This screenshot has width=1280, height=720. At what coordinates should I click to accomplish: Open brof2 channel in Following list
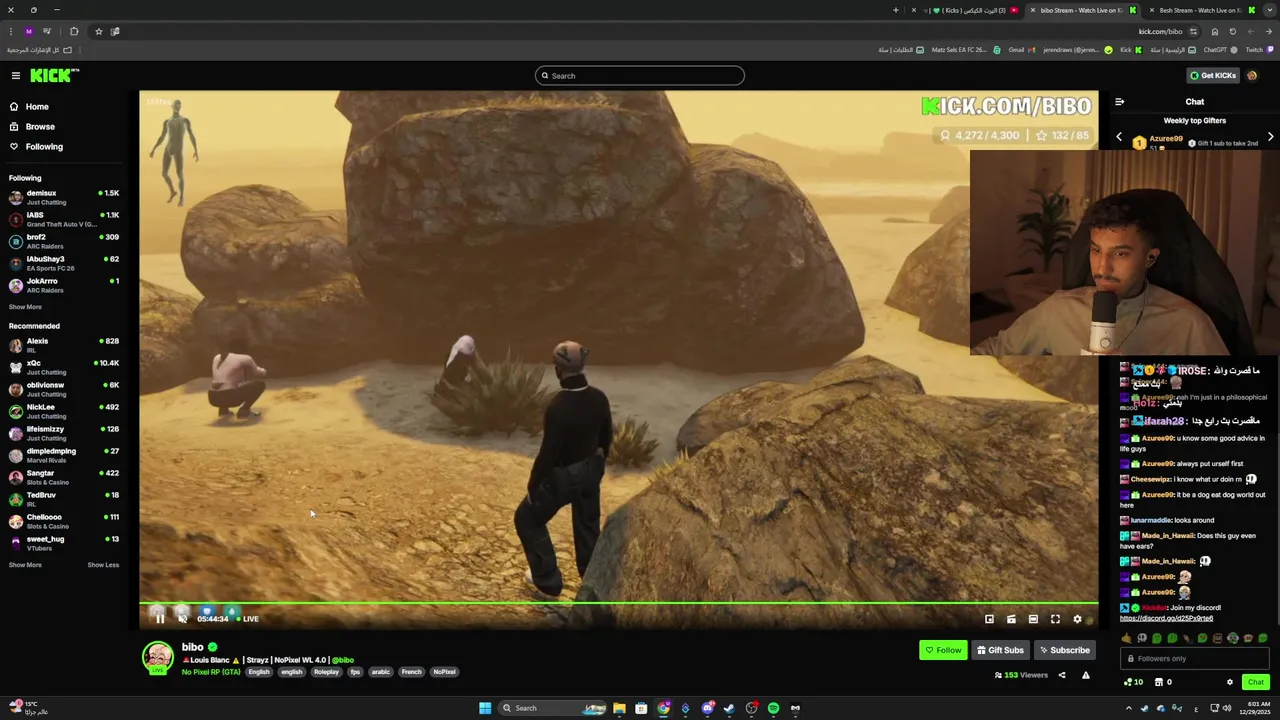click(x=64, y=241)
